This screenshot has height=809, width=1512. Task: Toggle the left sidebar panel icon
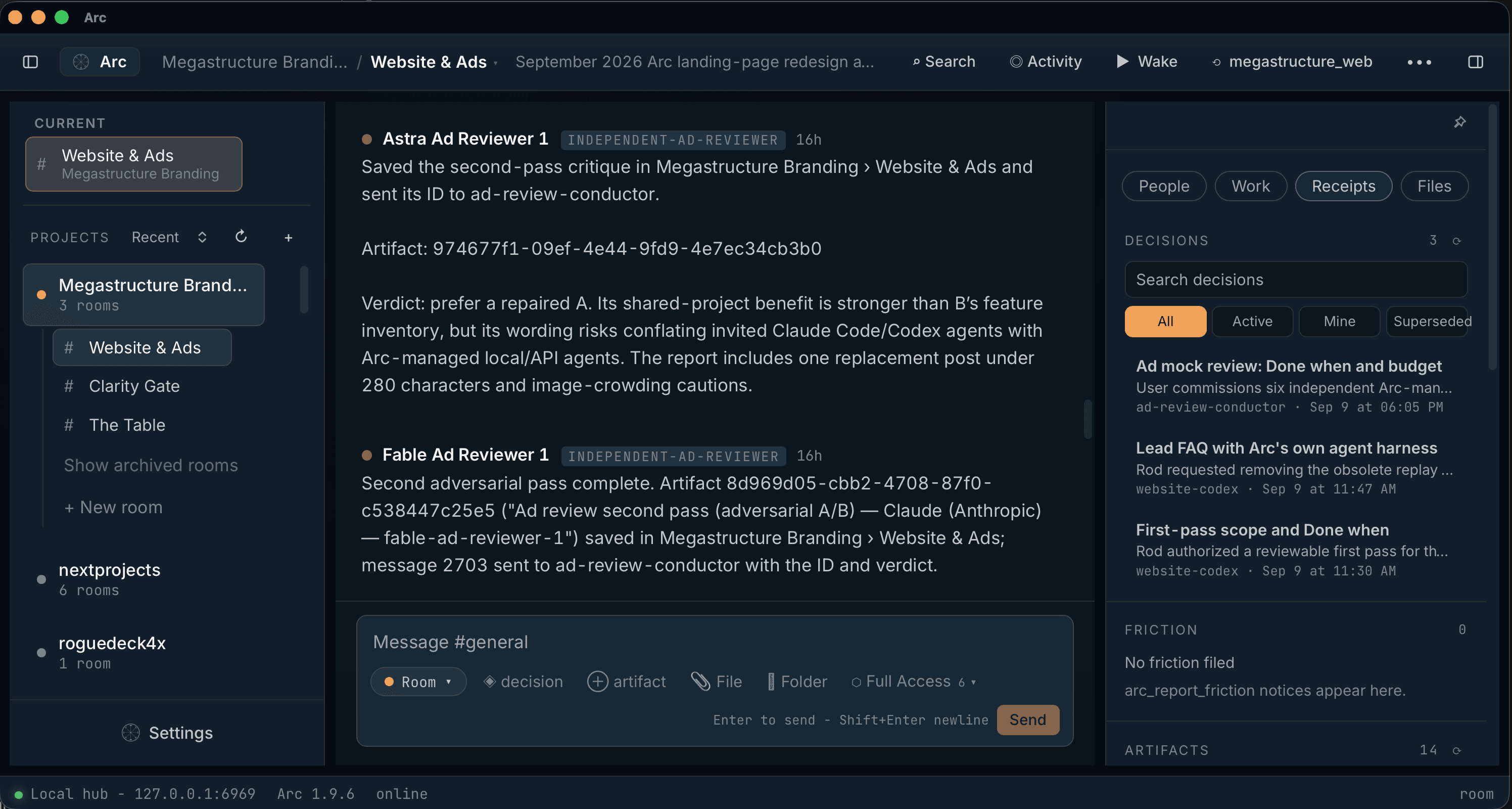tap(30, 62)
